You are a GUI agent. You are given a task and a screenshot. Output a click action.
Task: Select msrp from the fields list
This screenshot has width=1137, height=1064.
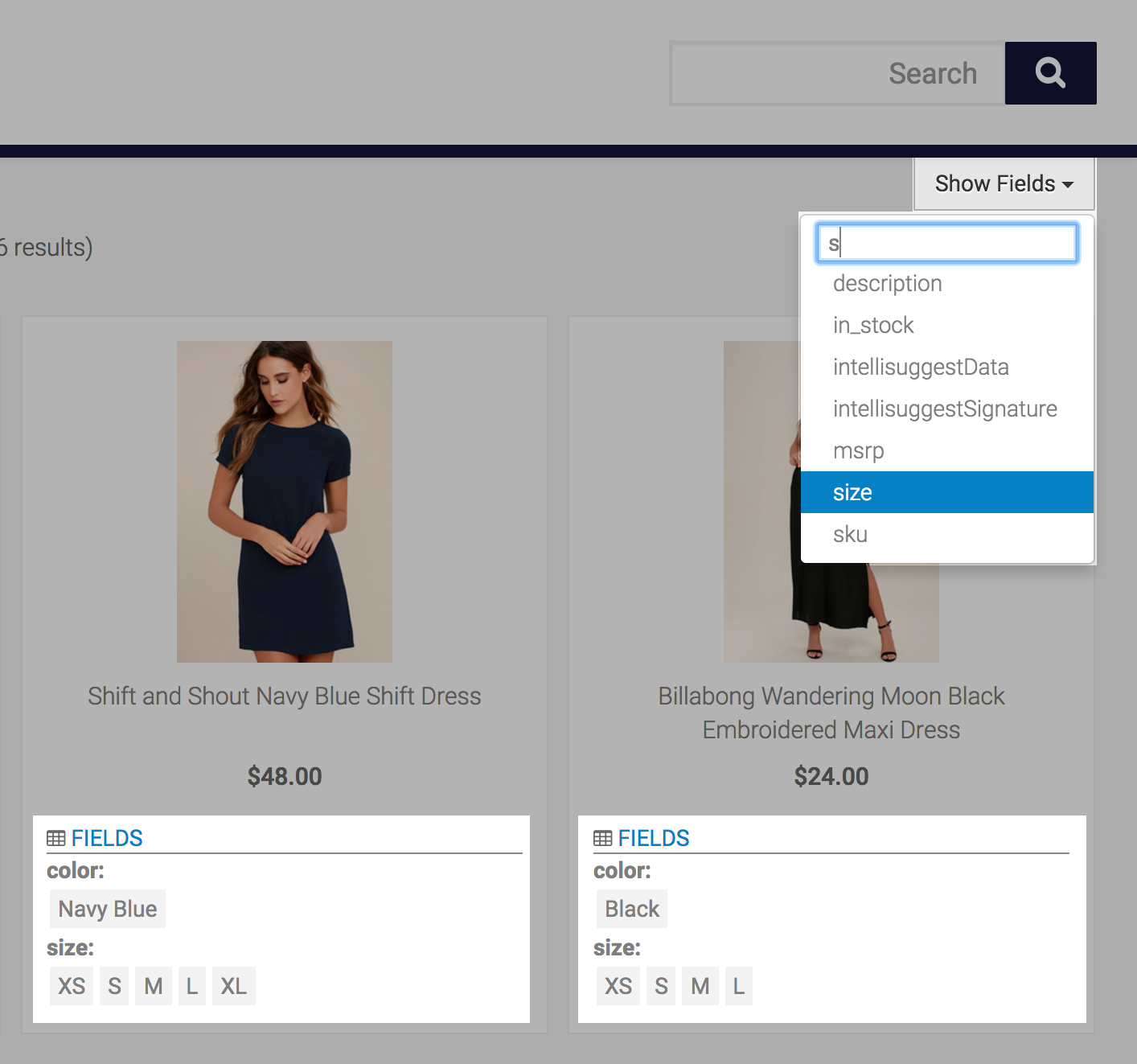858,450
